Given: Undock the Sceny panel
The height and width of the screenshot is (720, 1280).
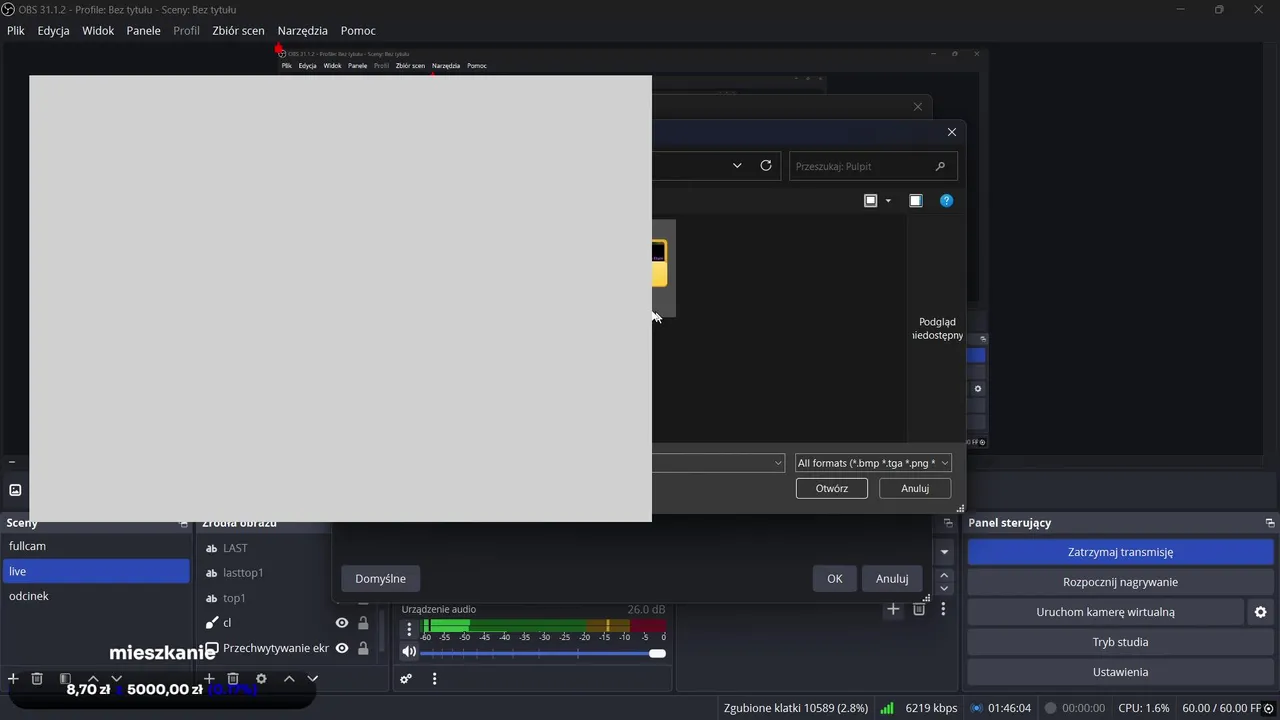Looking at the screenshot, I should tap(183, 523).
